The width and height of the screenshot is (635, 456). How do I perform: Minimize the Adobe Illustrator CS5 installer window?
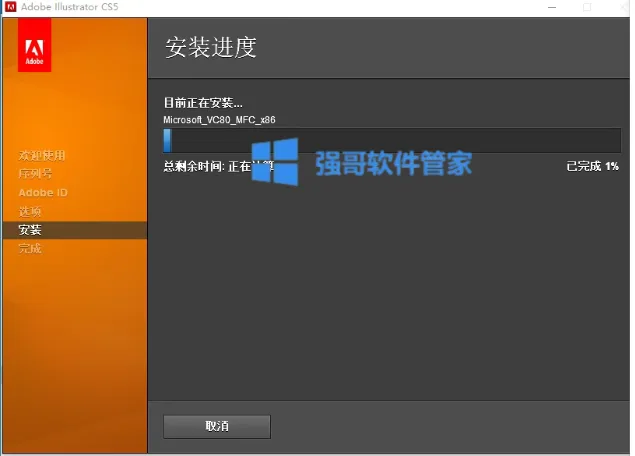pos(552,7)
